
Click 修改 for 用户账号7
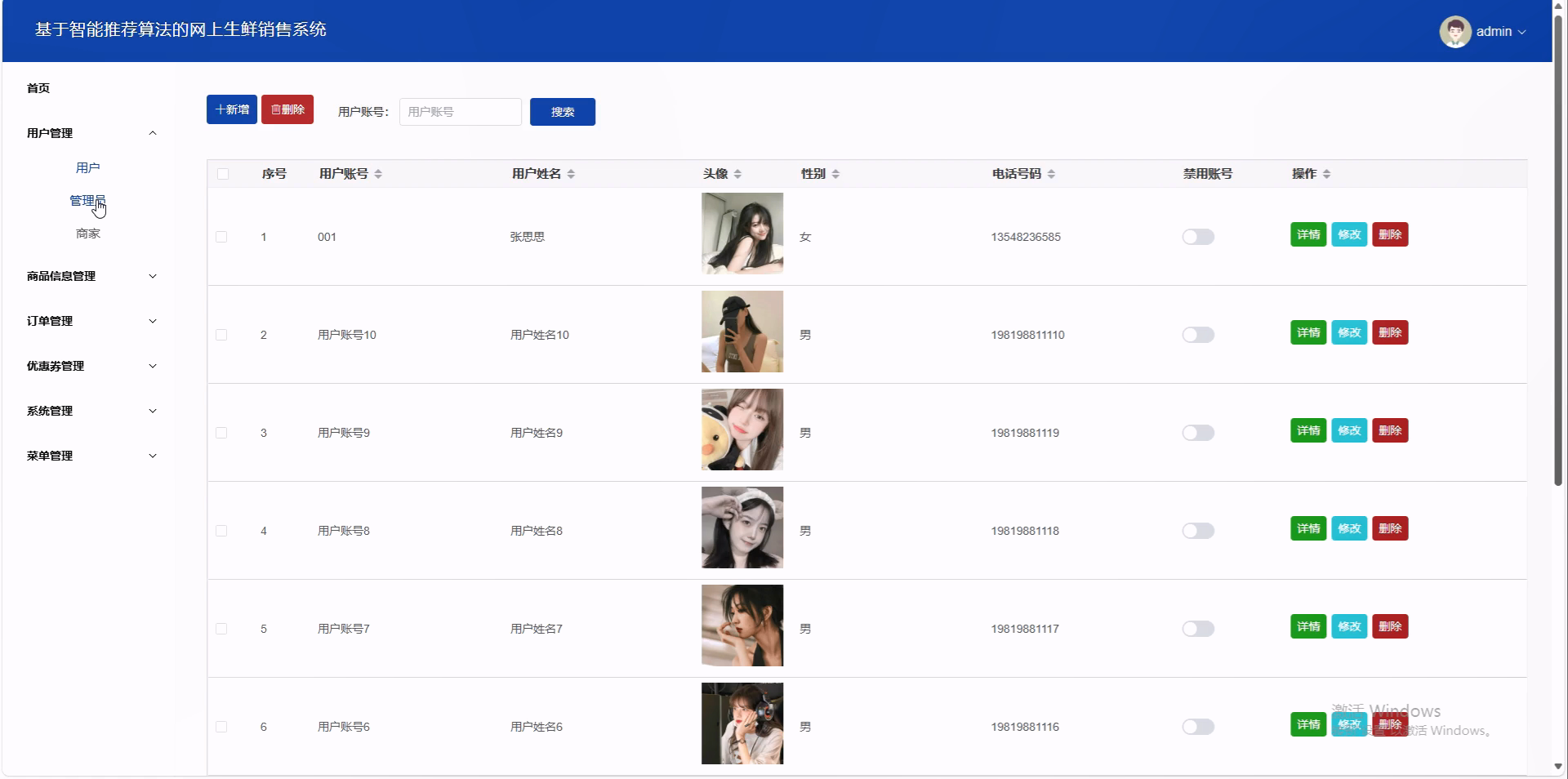(x=1349, y=626)
